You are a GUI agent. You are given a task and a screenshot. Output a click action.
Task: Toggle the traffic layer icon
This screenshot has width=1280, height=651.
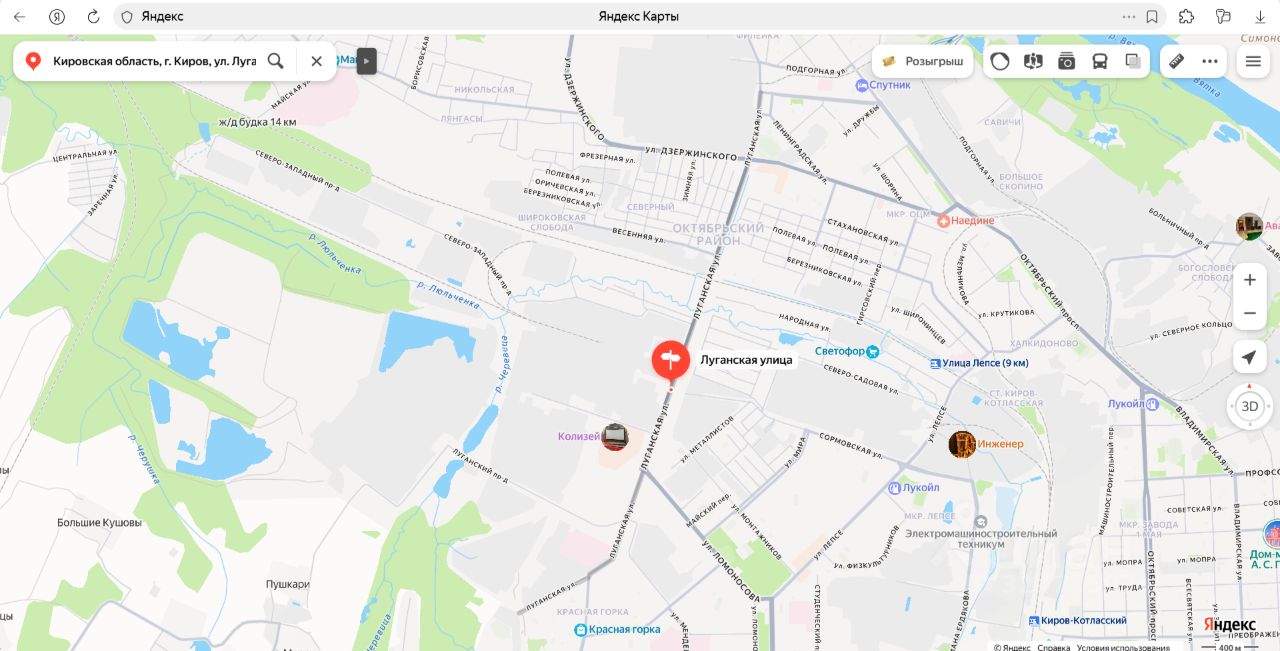(x=1000, y=61)
